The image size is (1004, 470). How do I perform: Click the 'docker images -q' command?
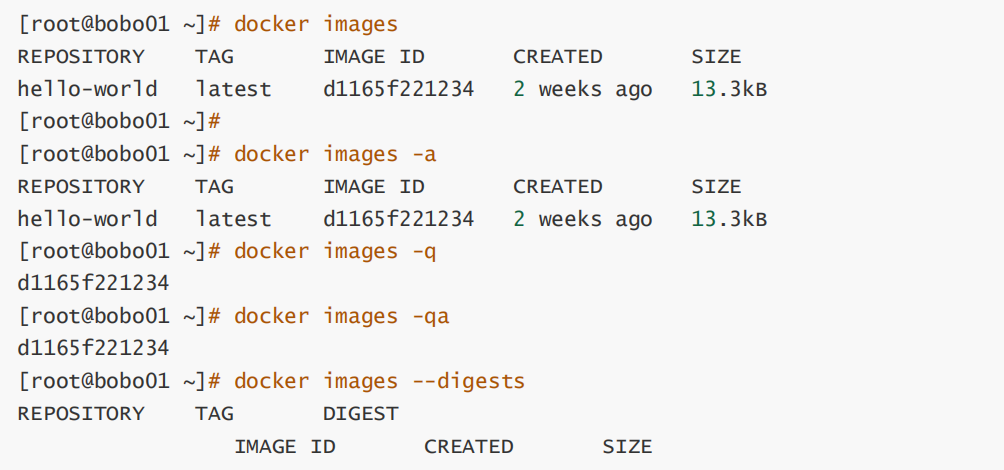(335, 251)
